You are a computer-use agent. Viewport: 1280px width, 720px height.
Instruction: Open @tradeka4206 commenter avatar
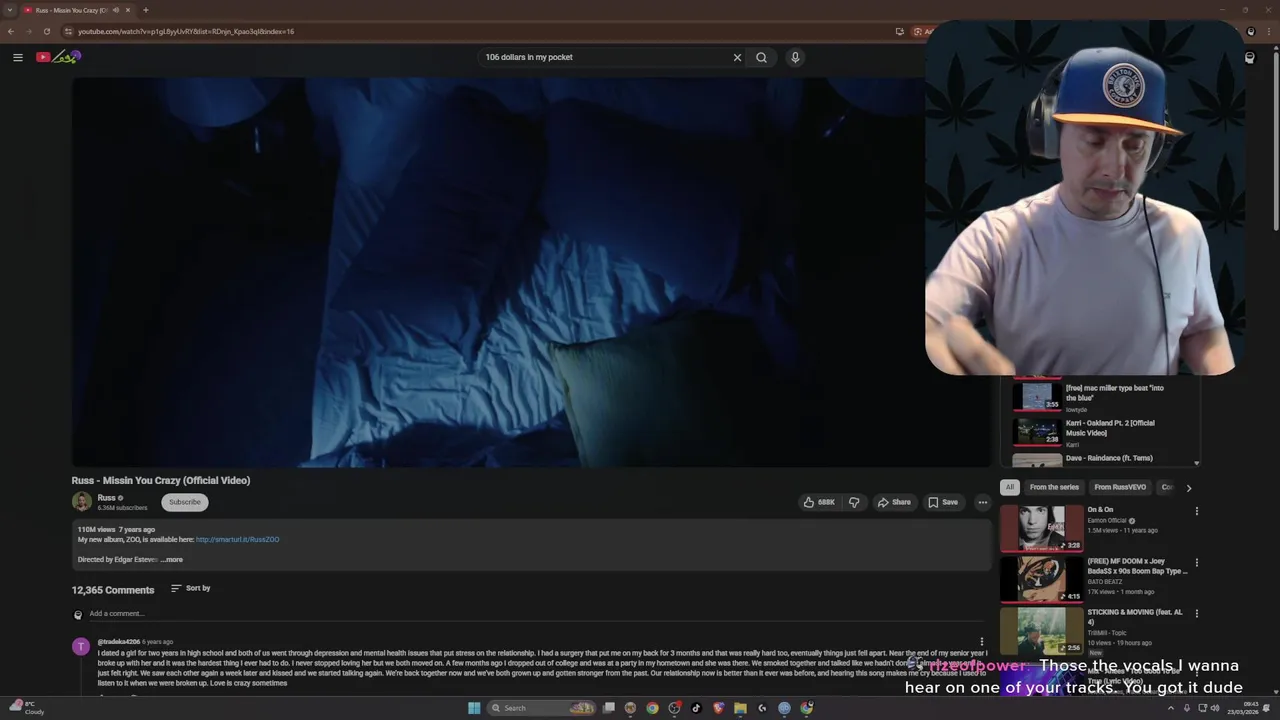click(x=81, y=647)
